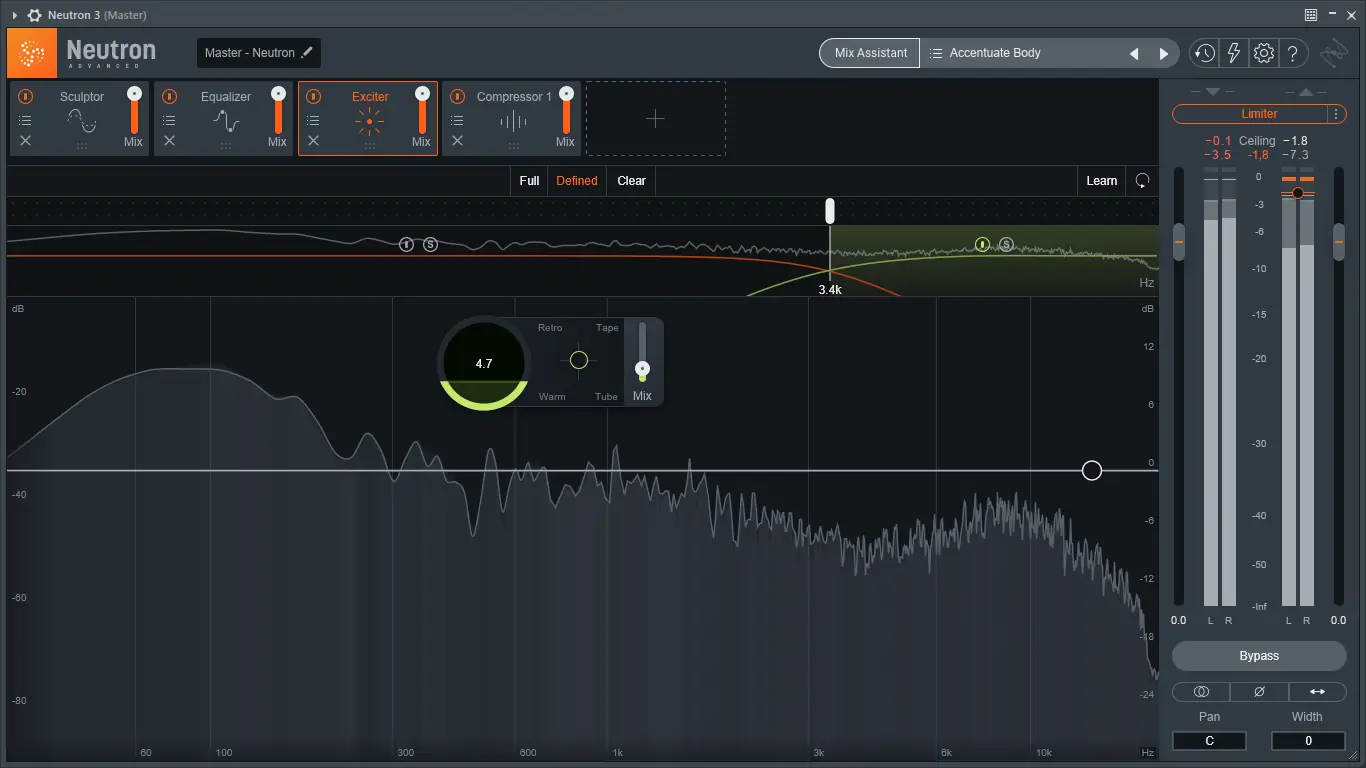Launch the Mix Assistant
Image resolution: width=1366 pixels, height=768 pixels.
(871, 53)
